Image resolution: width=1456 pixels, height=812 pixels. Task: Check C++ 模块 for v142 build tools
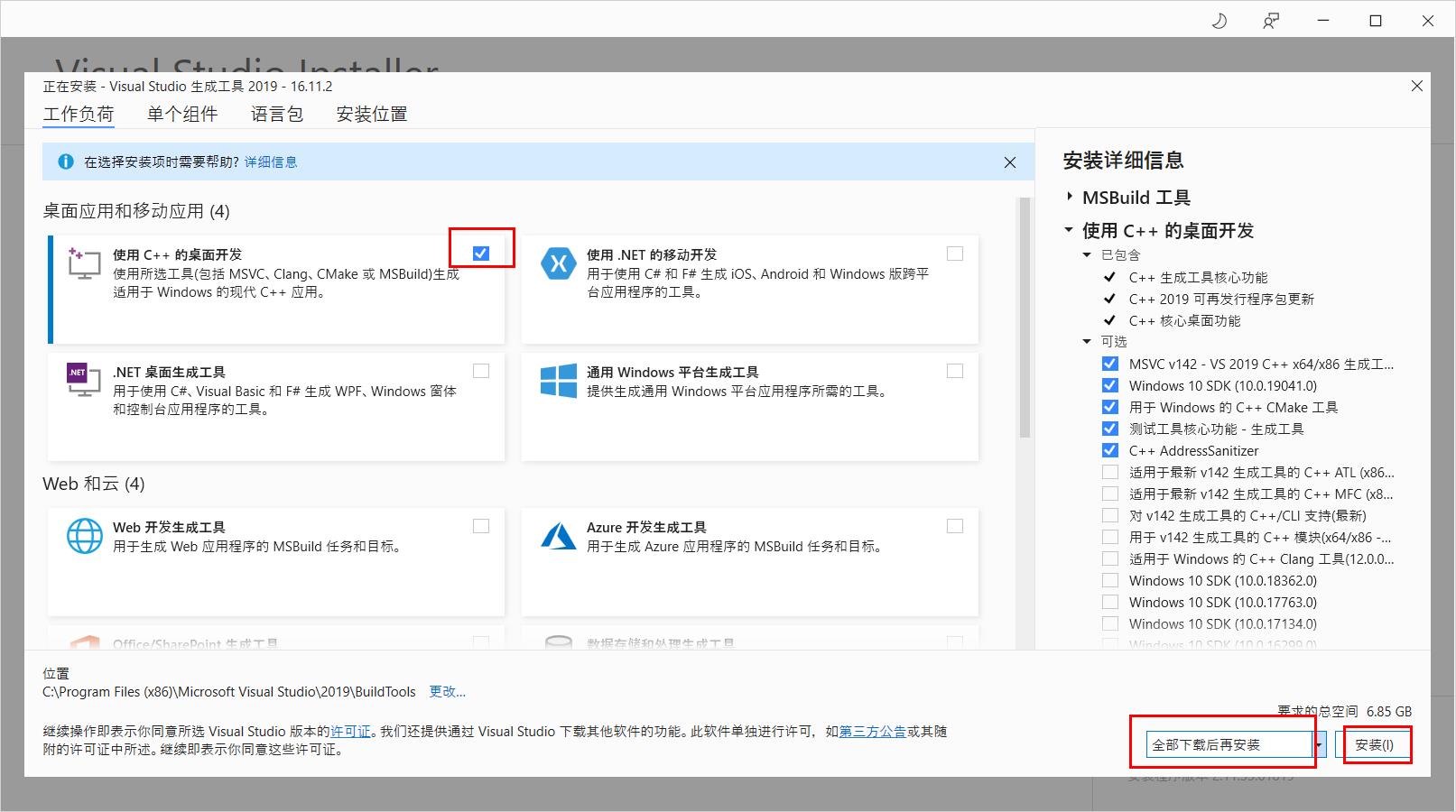tap(1110, 537)
